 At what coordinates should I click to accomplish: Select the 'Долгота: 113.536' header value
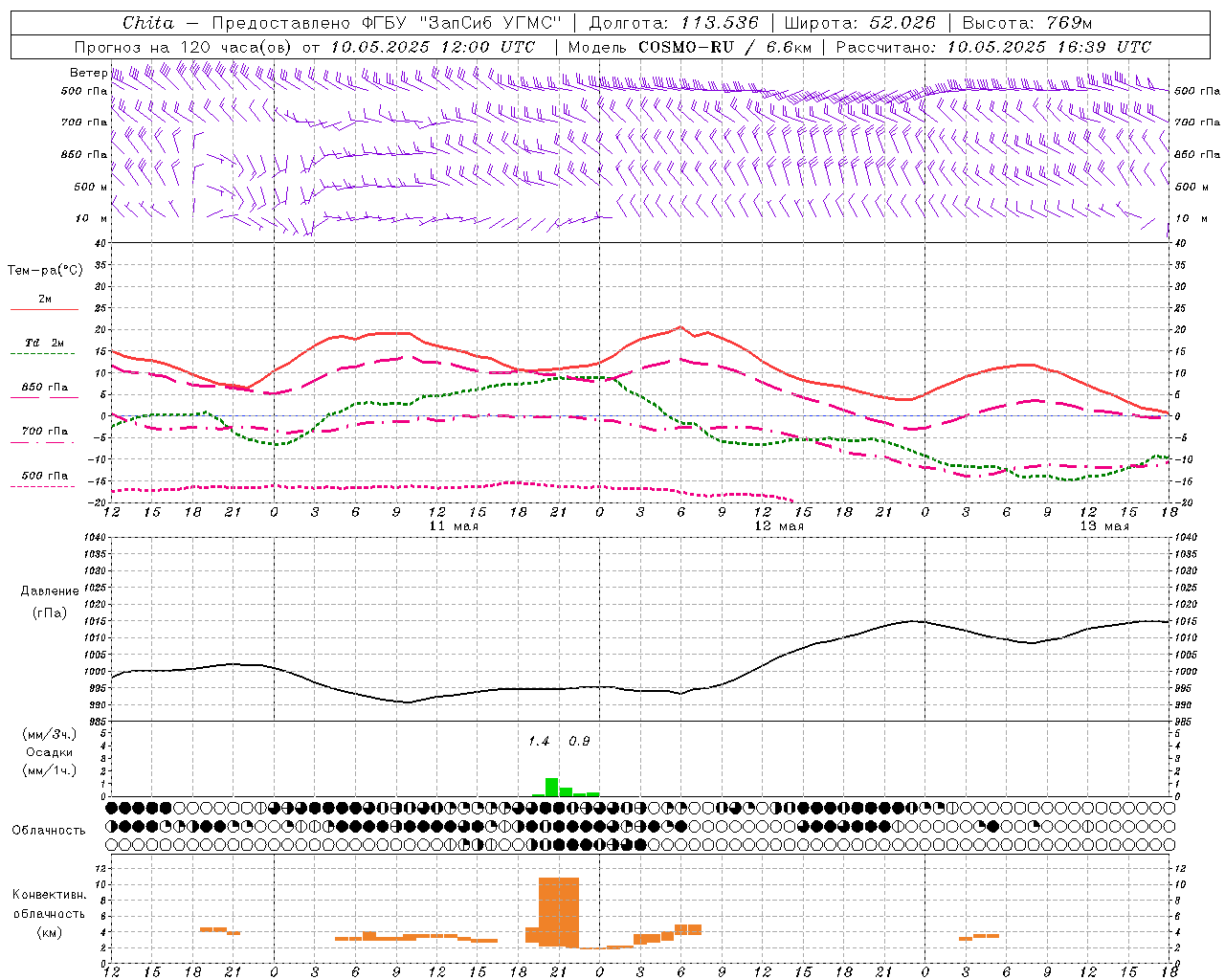674,23
